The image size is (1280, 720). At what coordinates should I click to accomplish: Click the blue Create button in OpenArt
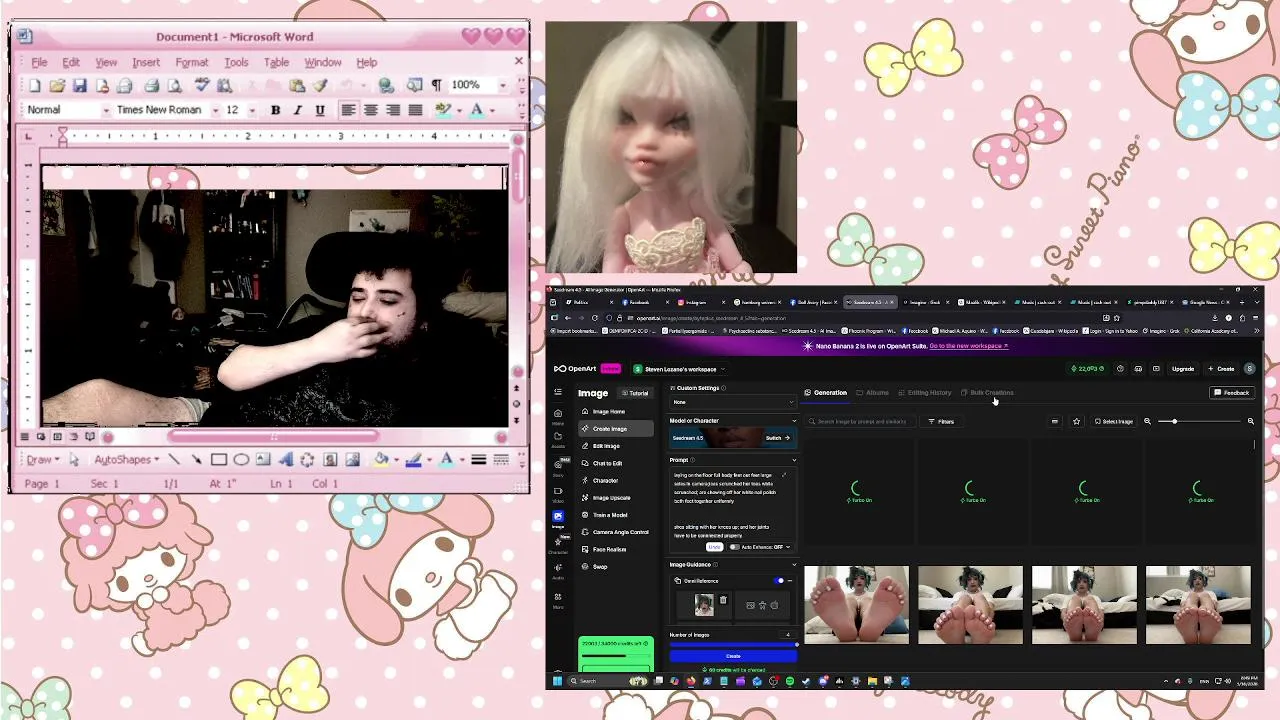click(733, 656)
